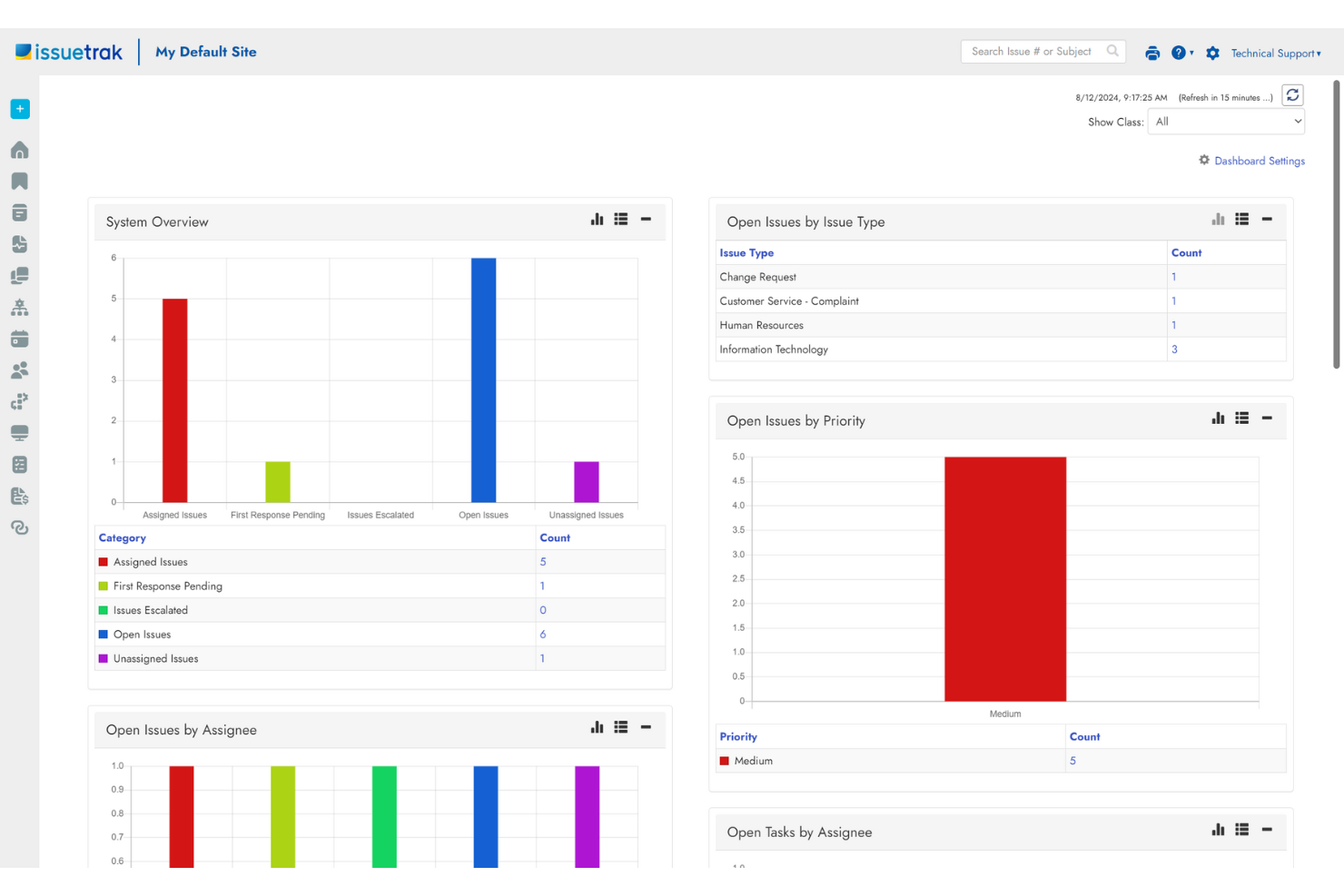
Task: Refresh the dashboard with the refresh icon
Action: [1292, 94]
